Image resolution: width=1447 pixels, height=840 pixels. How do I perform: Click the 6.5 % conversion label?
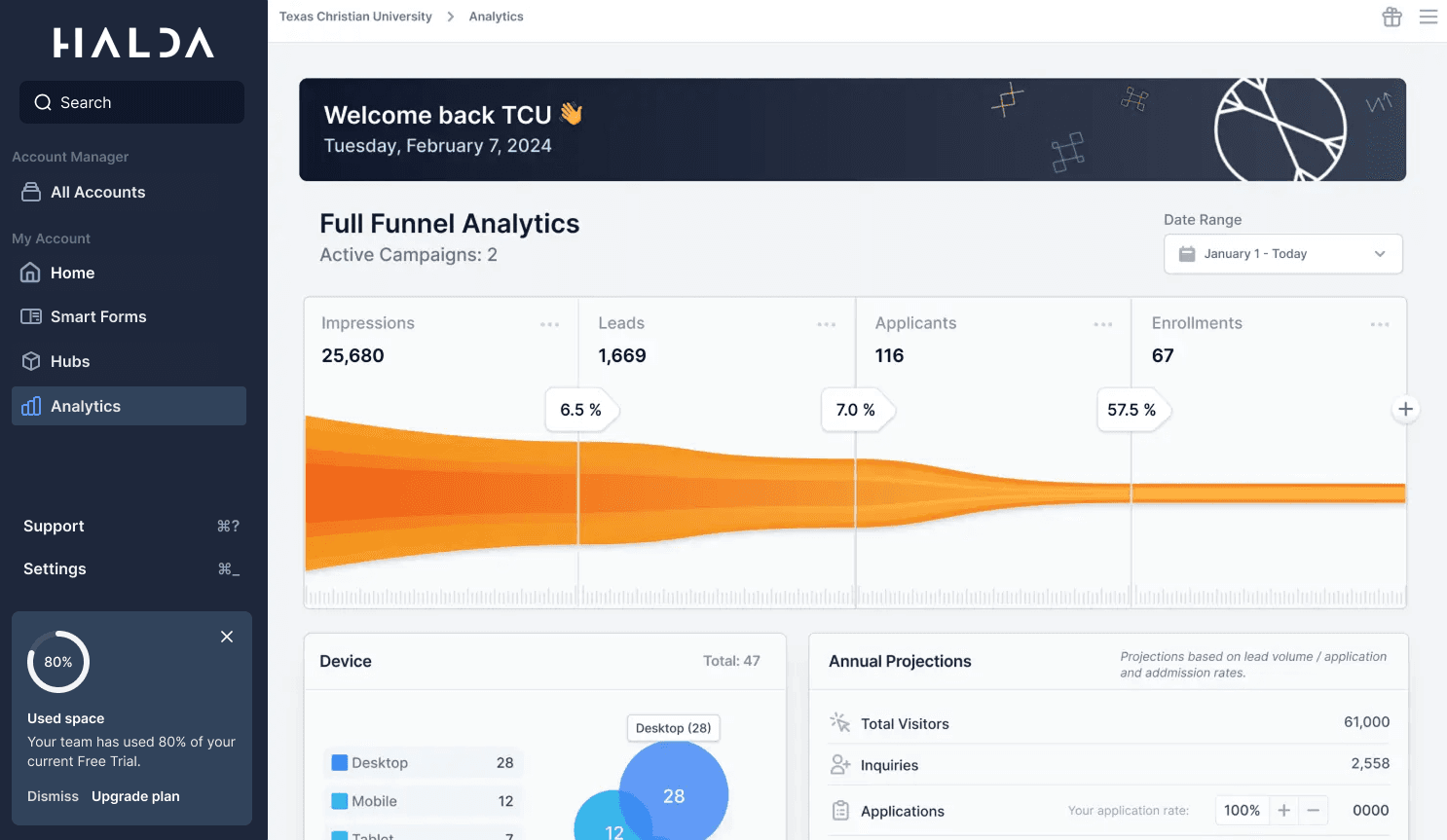581,410
